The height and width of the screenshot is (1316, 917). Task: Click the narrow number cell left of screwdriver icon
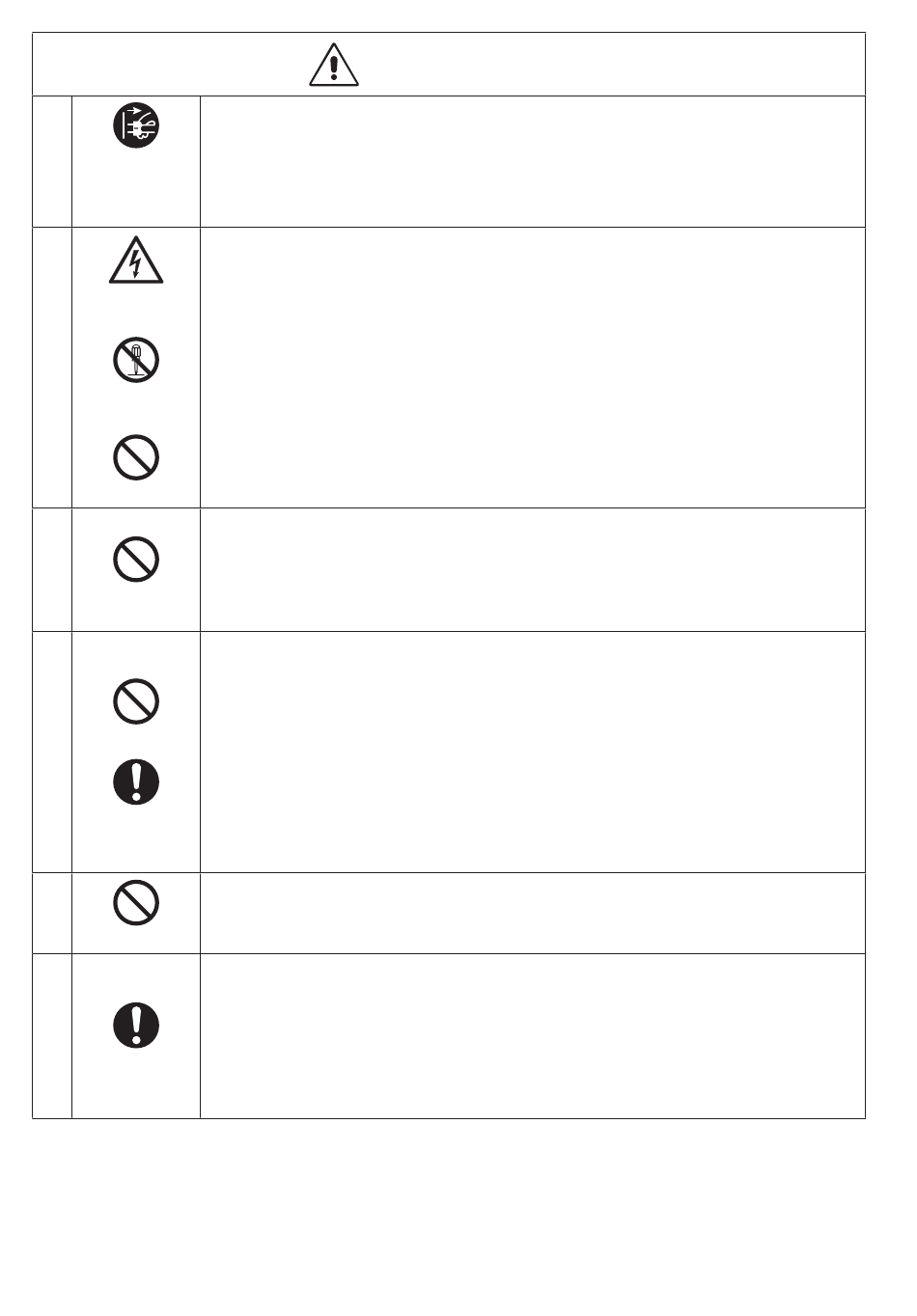point(52,368)
